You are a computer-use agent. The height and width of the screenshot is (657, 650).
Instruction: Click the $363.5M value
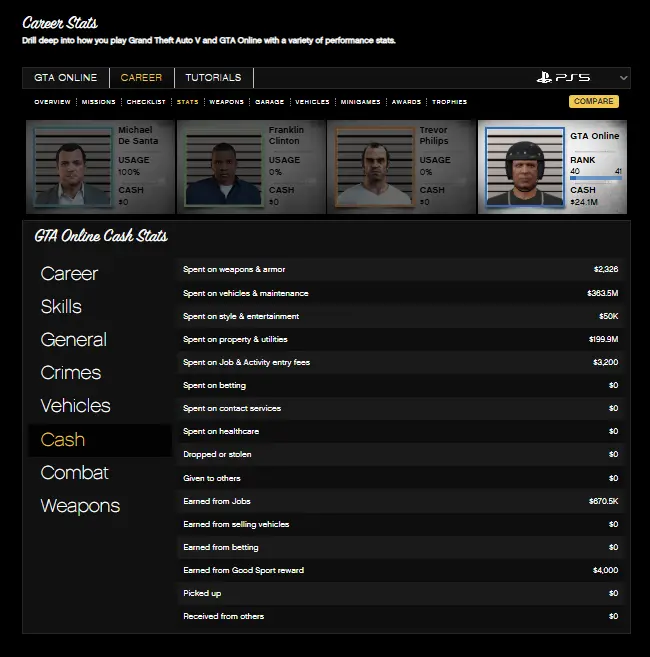tap(603, 293)
